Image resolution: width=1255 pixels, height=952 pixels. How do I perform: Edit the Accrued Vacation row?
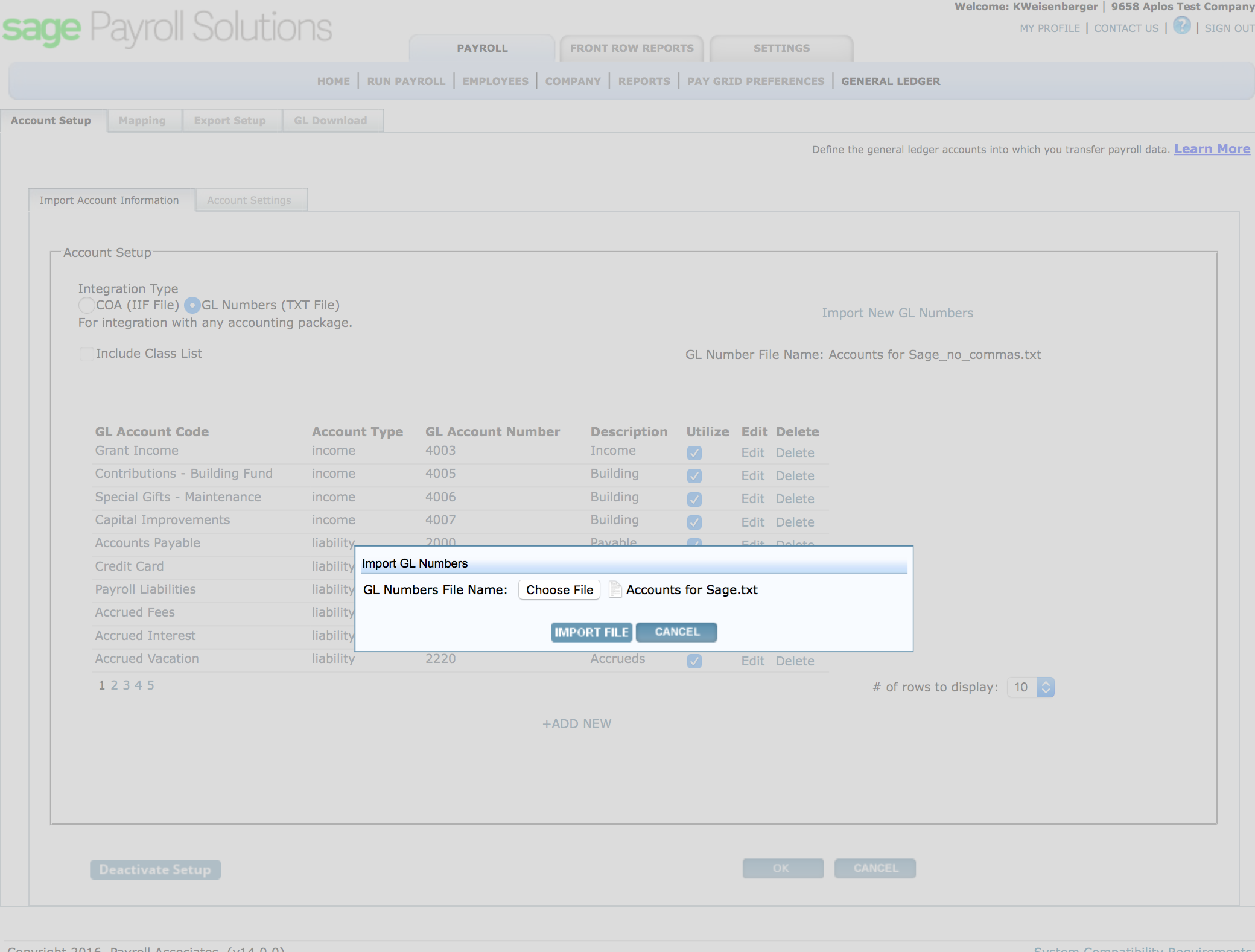(x=753, y=661)
